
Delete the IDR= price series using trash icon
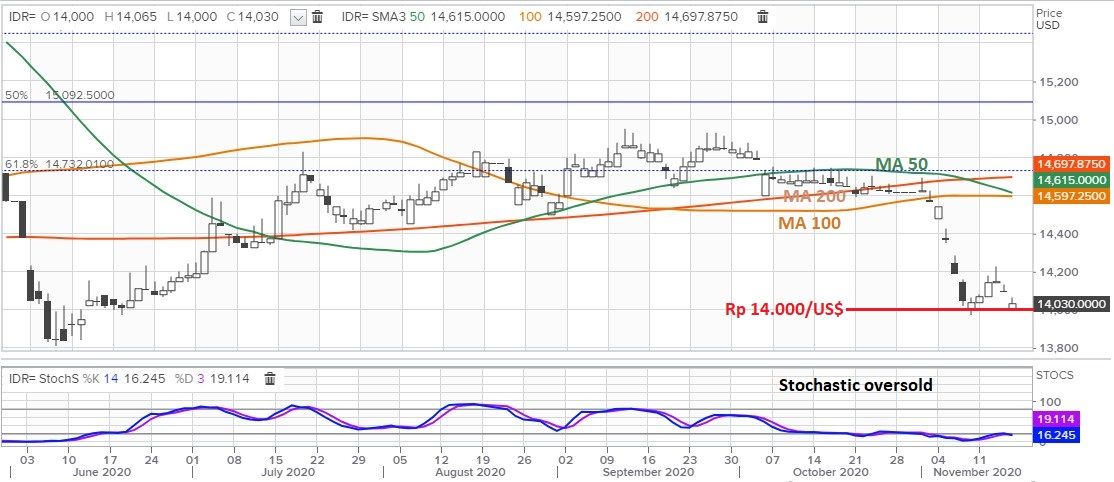click(317, 17)
